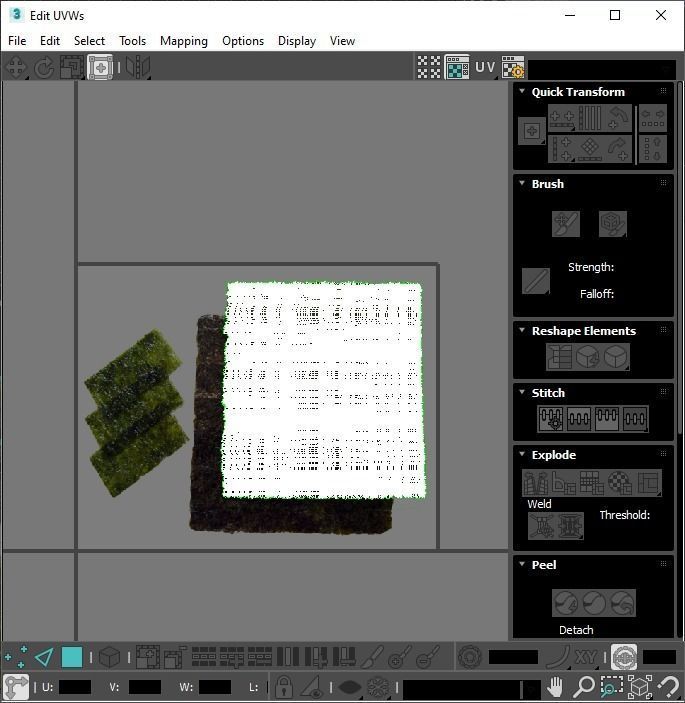Click the Mirror tool icon

tap(138, 67)
